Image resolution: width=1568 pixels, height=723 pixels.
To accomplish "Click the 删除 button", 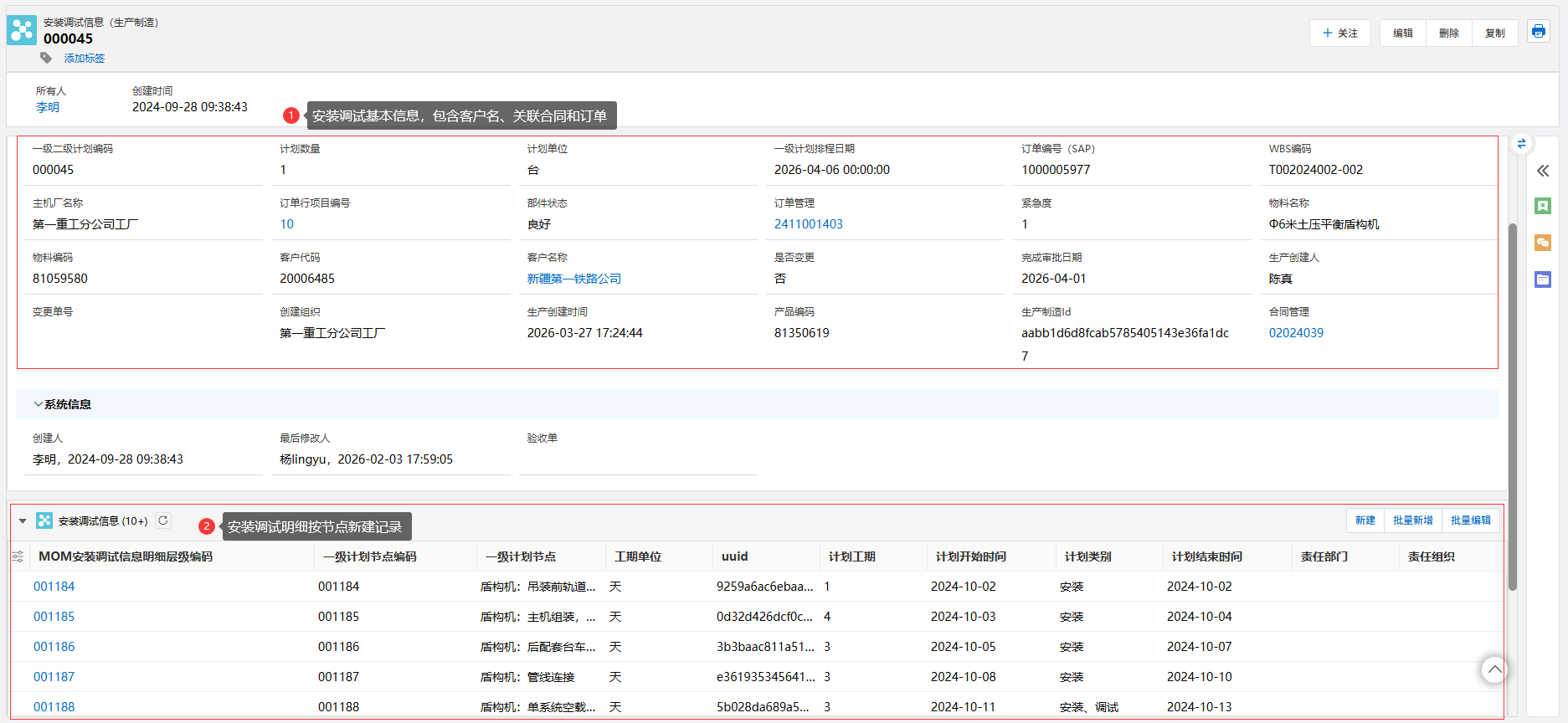I will coord(1448,33).
